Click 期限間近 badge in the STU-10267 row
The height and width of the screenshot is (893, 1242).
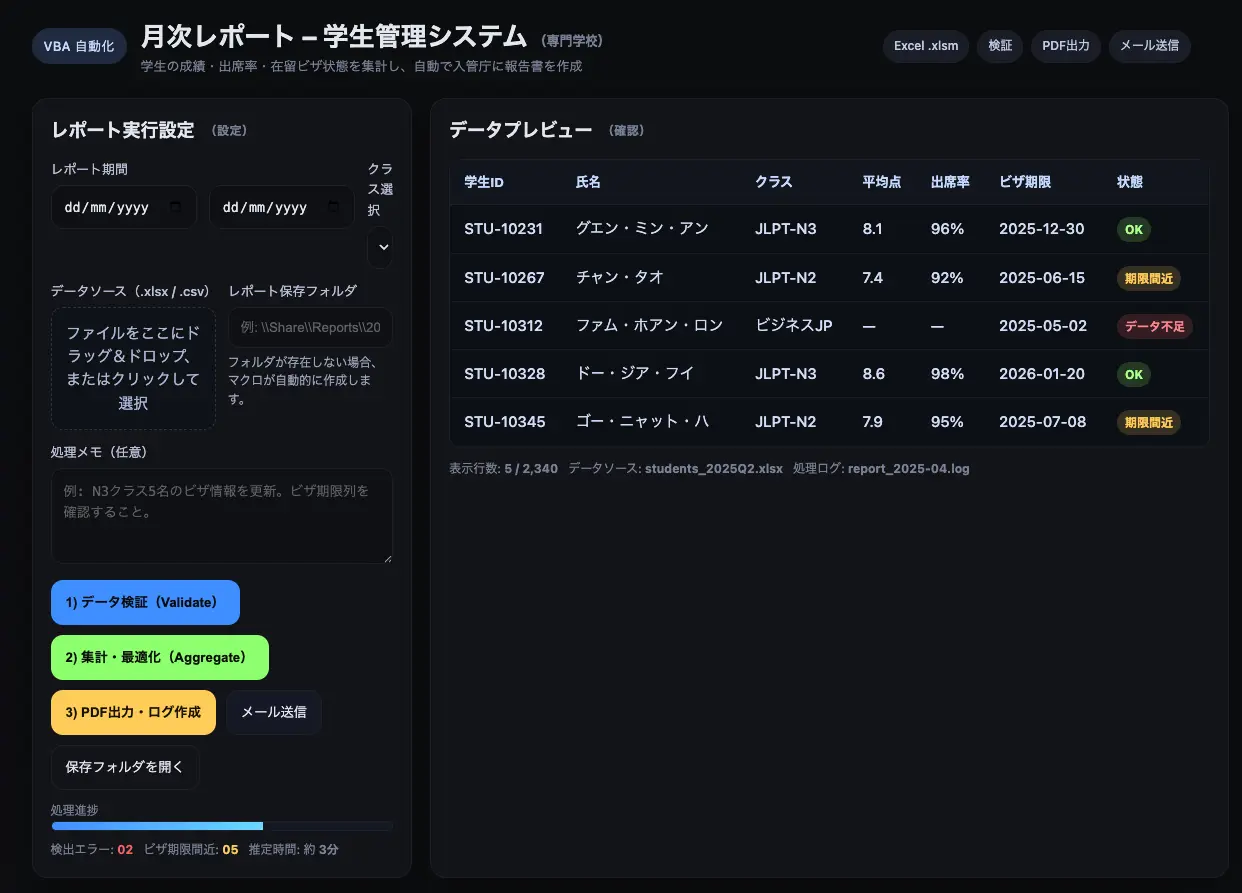pos(1149,278)
